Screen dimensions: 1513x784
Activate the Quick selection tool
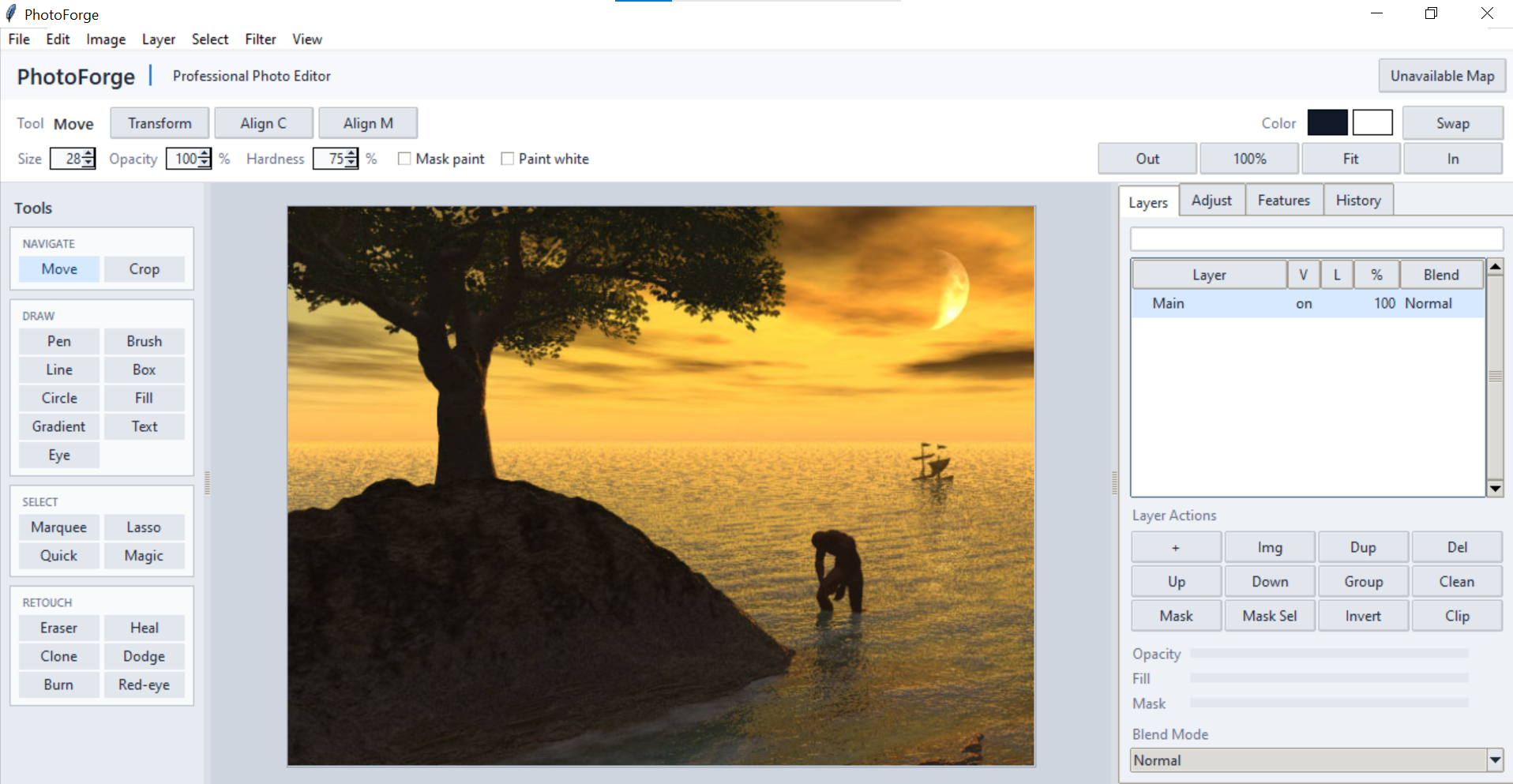click(x=59, y=556)
